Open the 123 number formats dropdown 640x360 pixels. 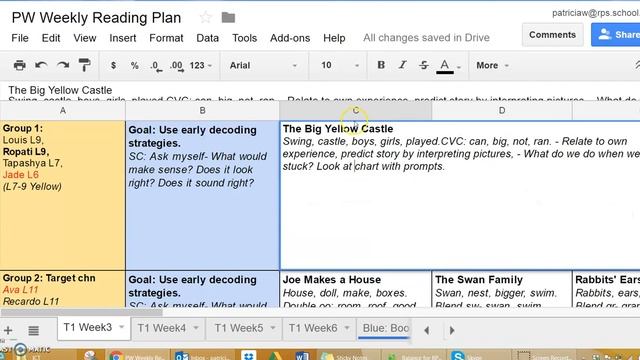201,65
